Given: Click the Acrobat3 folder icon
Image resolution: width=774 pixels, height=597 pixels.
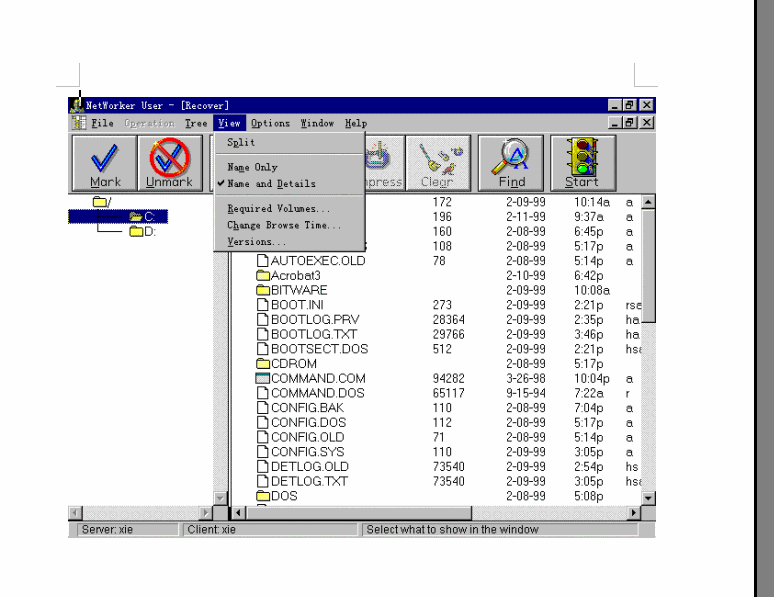Looking at the screenshot, I should click(263, 275).
